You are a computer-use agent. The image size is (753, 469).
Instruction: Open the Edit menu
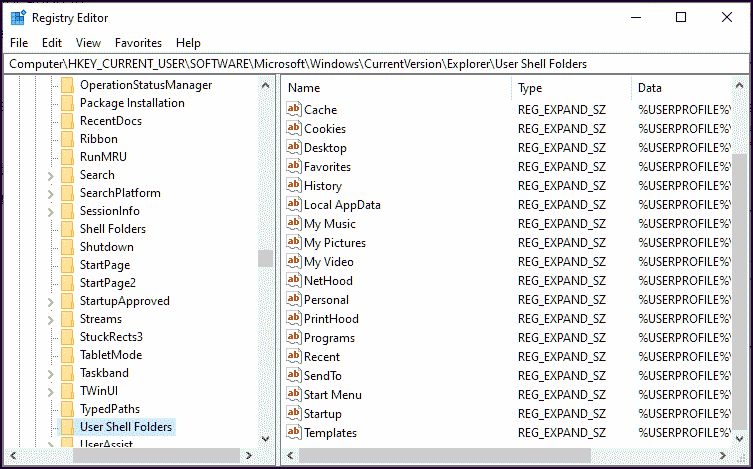pos(52,43)
